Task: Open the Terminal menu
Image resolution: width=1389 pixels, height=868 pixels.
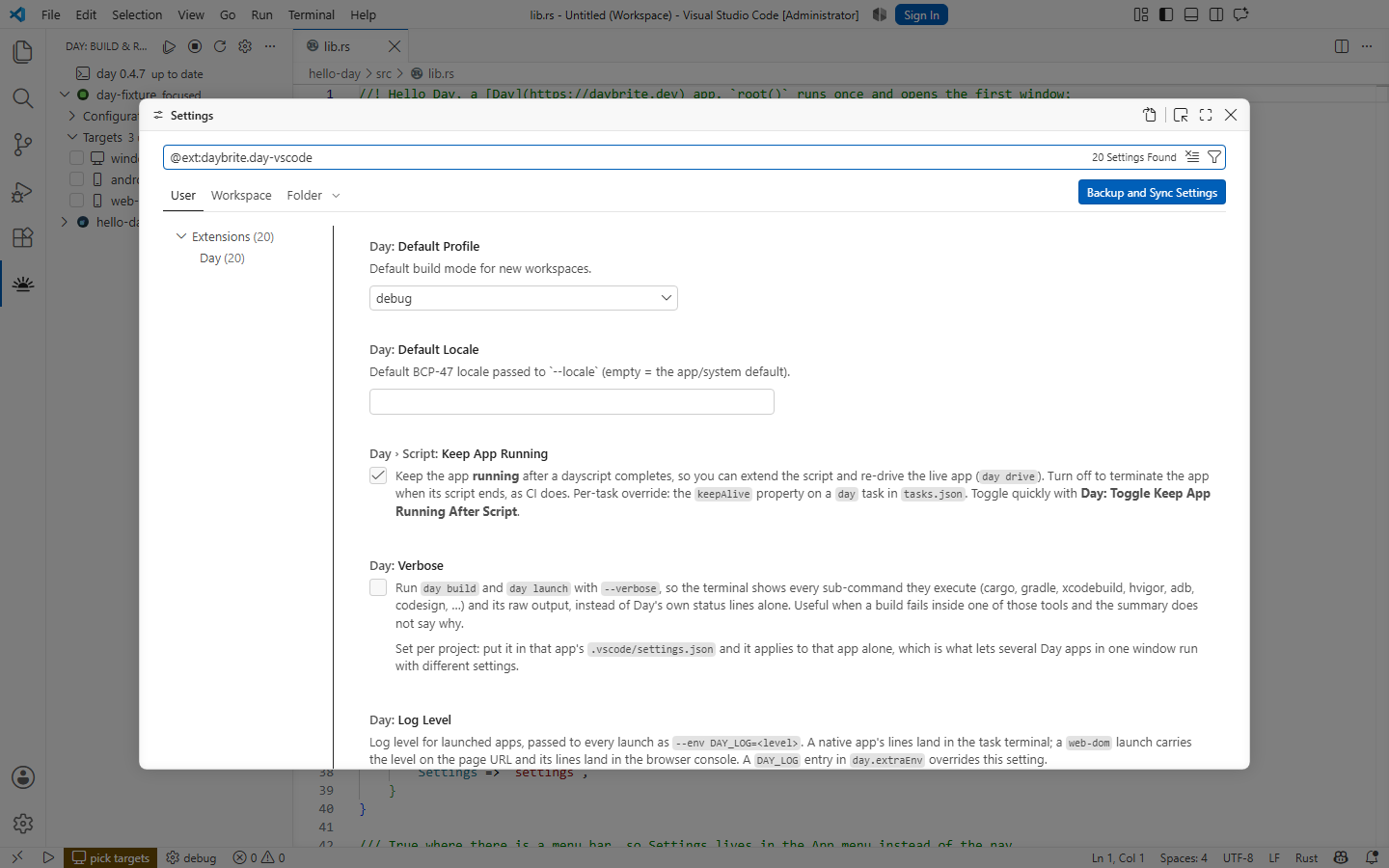Action: [312, 14]
